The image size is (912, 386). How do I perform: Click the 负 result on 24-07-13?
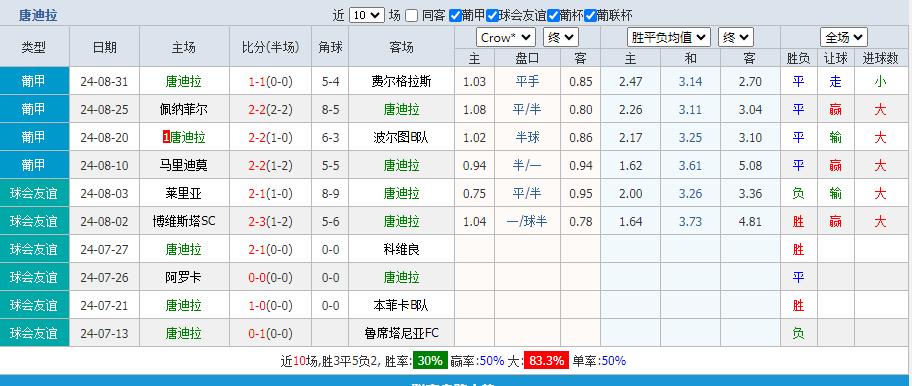(799, 333)
